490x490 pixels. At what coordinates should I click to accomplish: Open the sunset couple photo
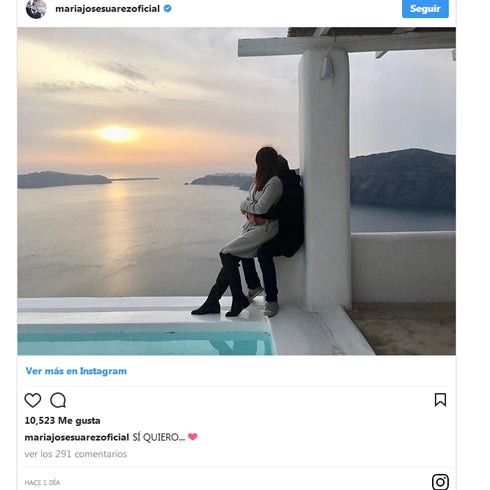point(237,191)
